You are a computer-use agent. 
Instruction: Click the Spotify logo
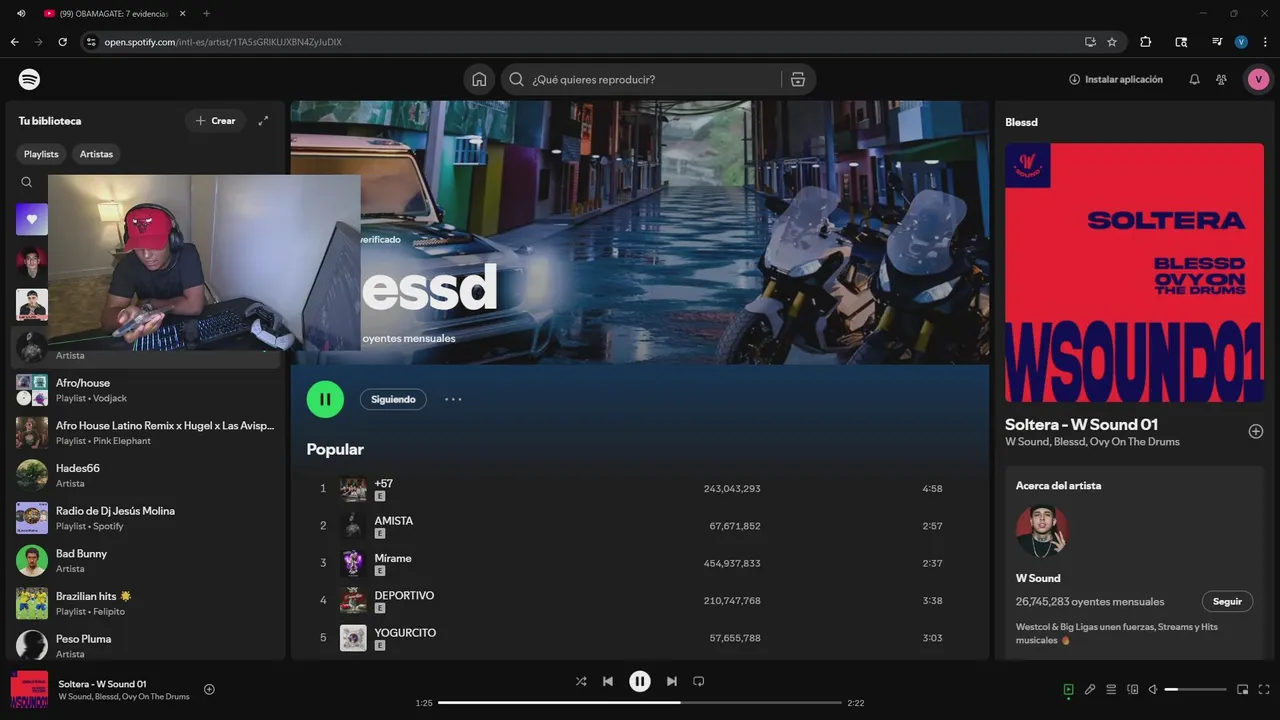pos(29,79)
